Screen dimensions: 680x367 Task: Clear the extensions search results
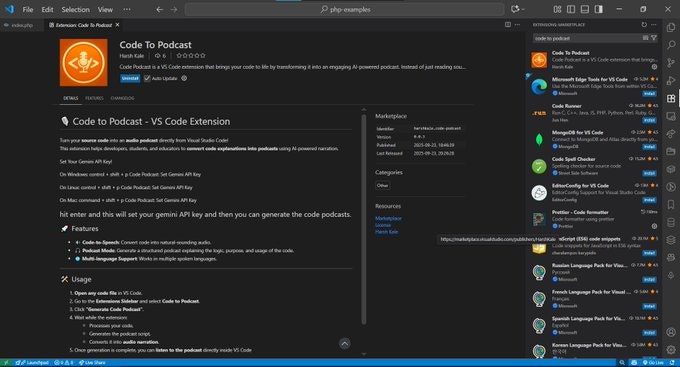[x=645, y=38]
